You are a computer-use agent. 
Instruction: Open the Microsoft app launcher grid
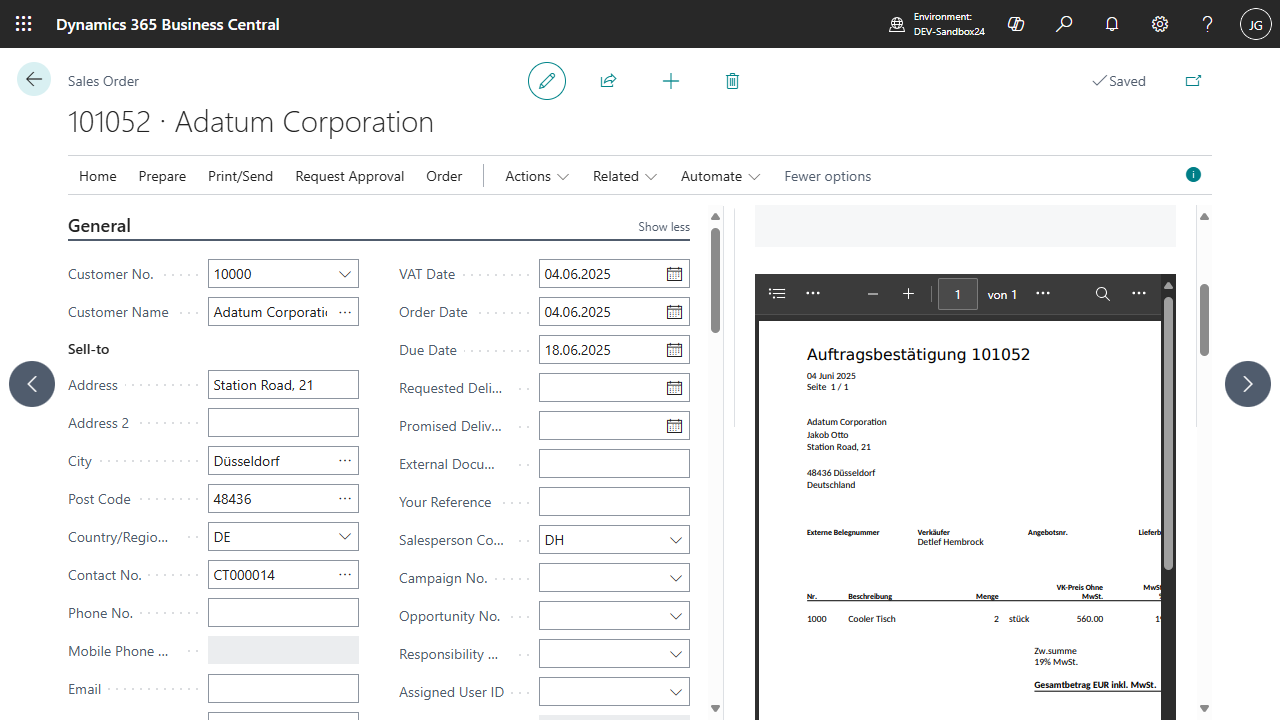(23, 23)
